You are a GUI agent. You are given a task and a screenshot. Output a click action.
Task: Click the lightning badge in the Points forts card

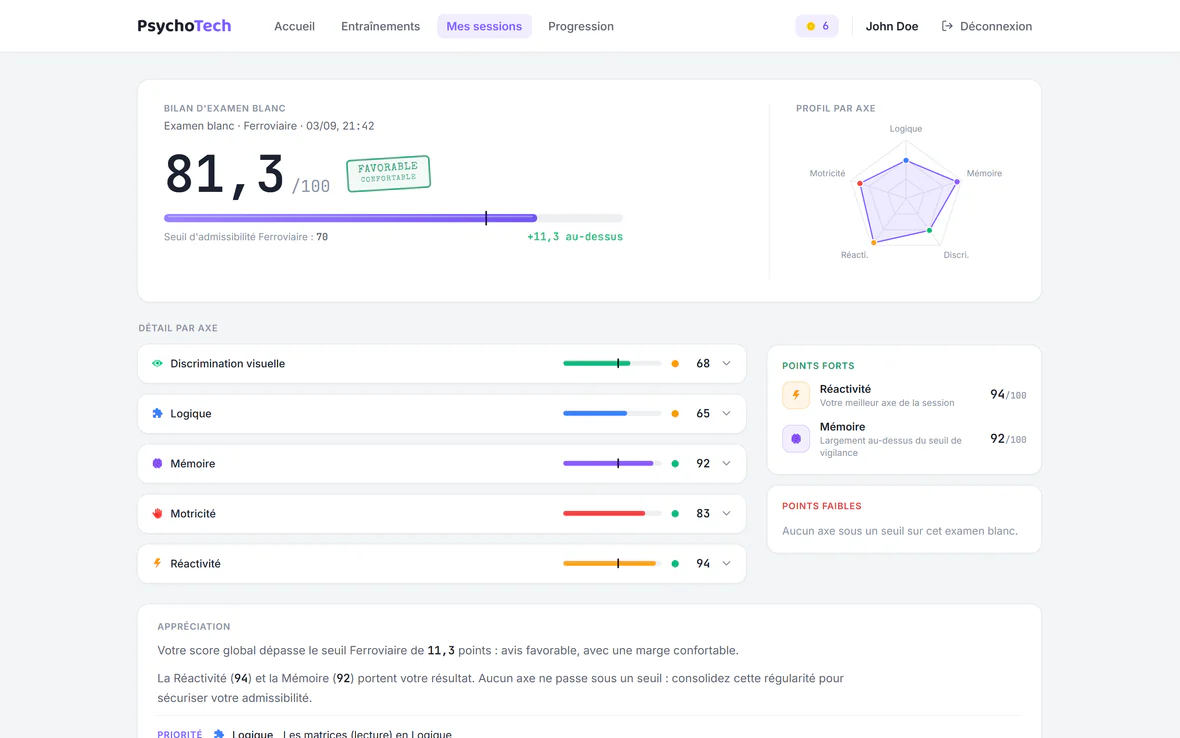795,395
